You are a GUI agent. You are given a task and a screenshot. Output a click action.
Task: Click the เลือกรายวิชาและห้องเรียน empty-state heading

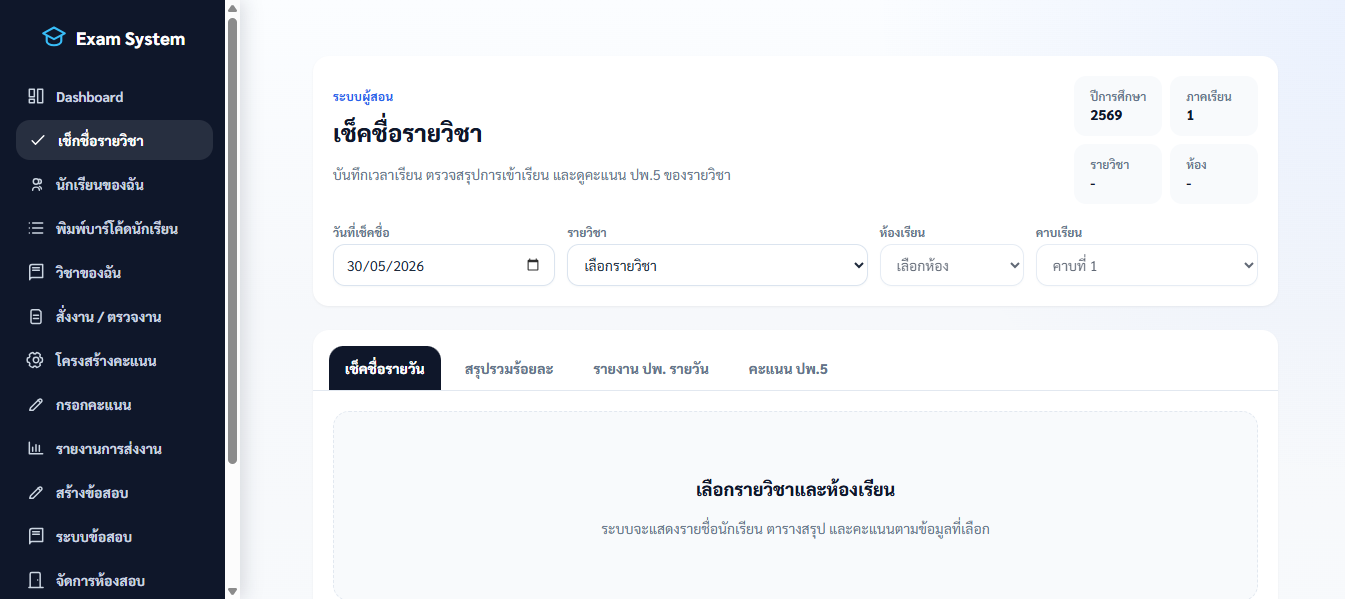tap(795, 490)
